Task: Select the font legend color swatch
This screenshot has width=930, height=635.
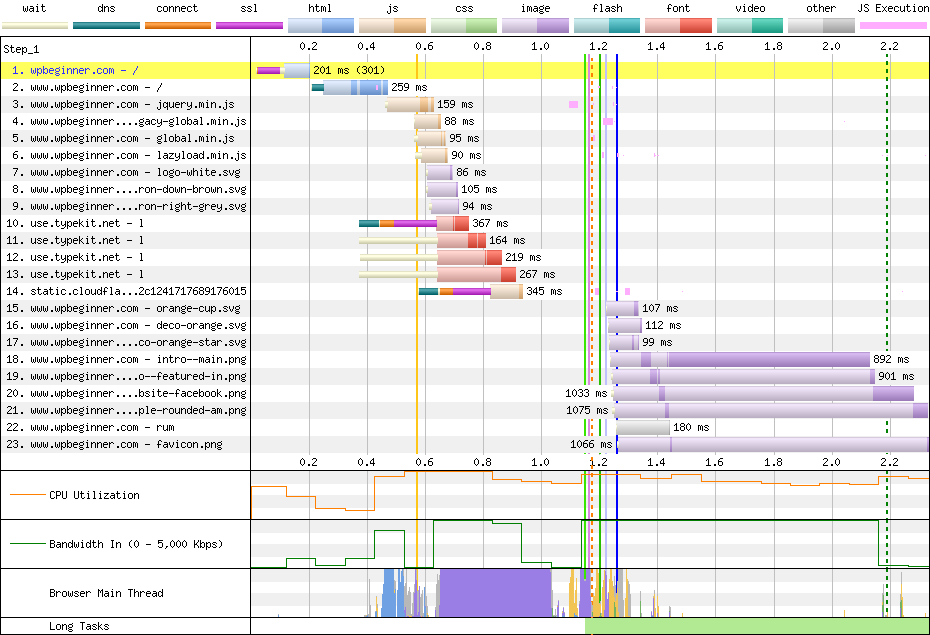Action: (x=678, y=24)
